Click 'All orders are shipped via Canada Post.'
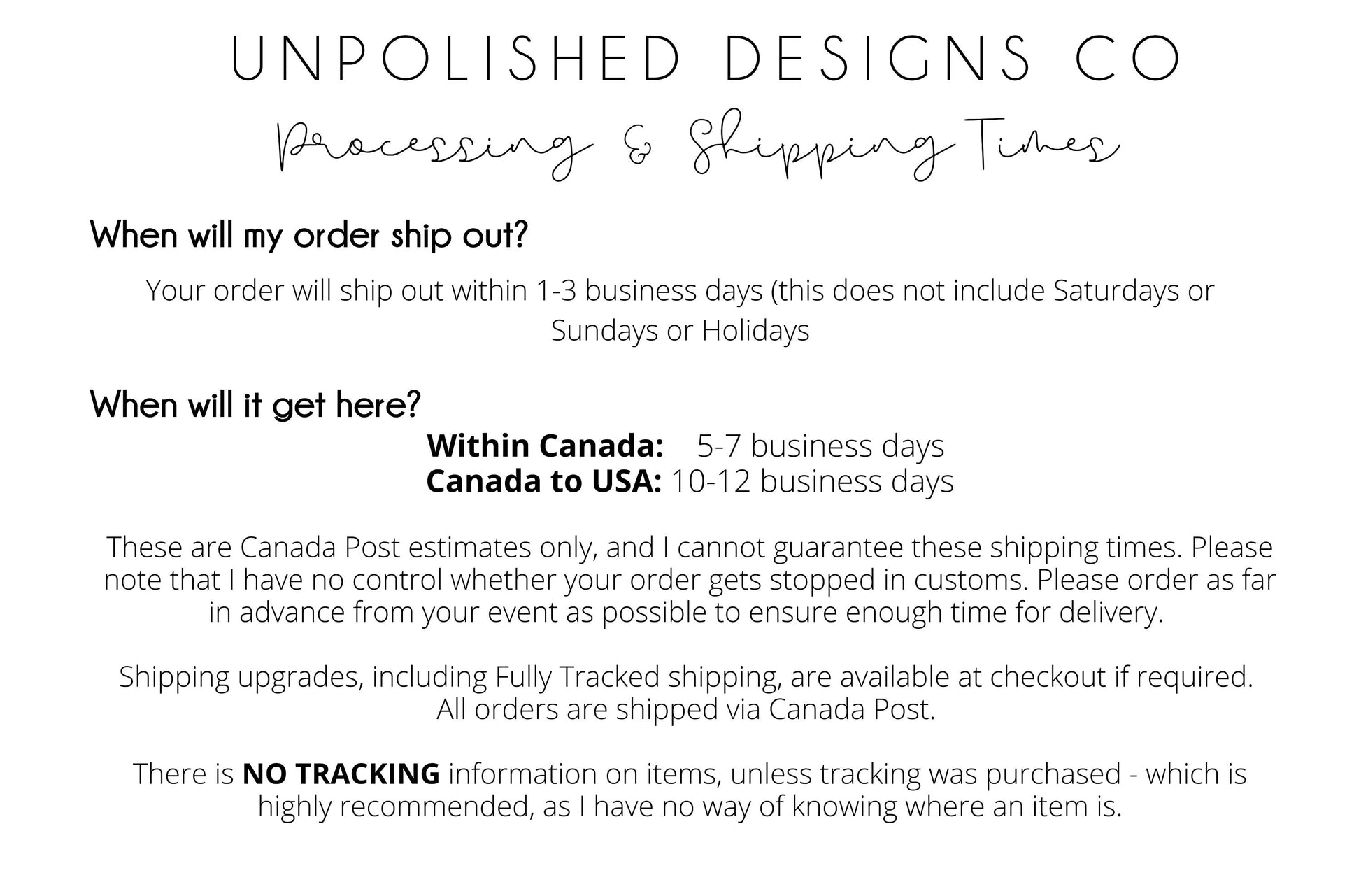 click(x=685, y=709)
